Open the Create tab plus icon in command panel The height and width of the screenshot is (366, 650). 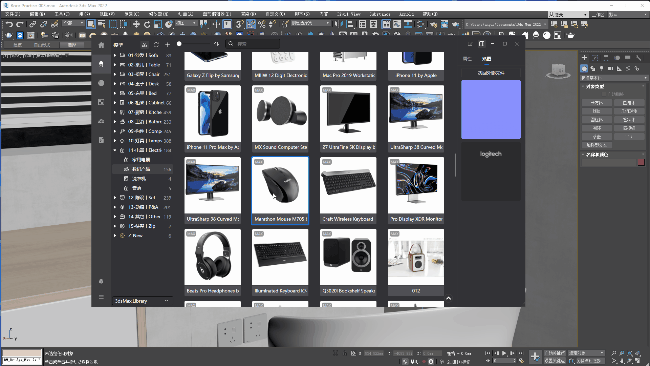(585, 58)
